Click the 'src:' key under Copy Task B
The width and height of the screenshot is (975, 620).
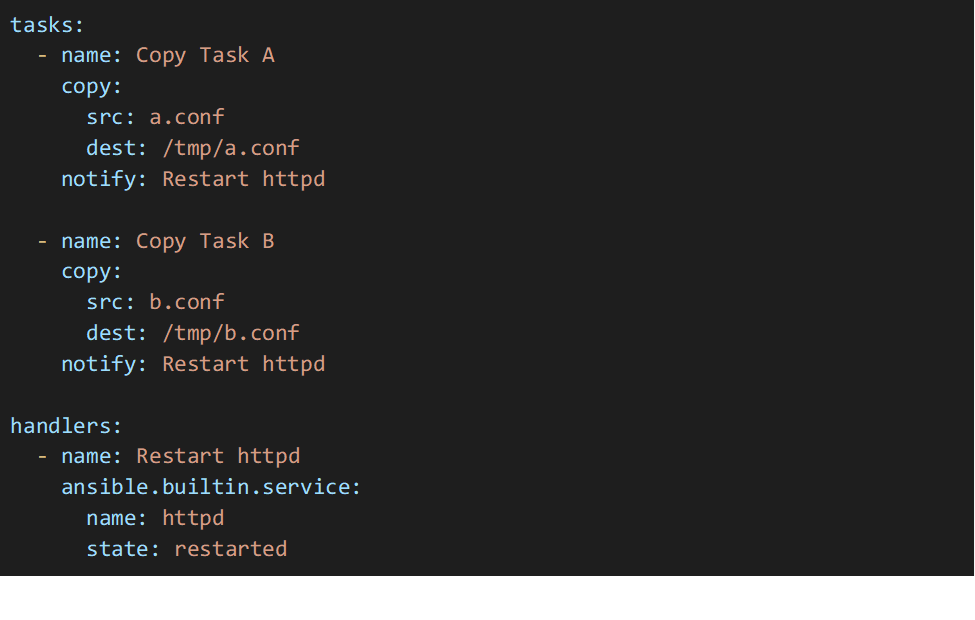pos(110,302)
